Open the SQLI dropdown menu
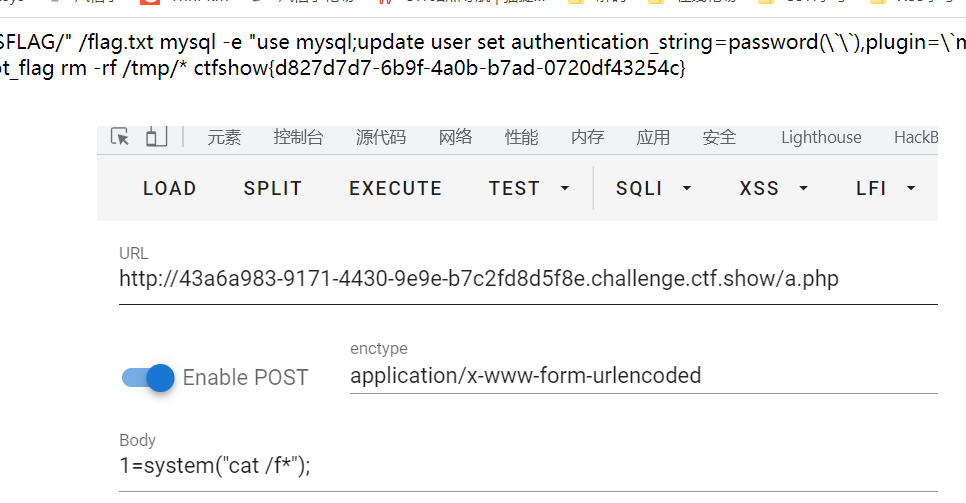 tap(654, 188)
